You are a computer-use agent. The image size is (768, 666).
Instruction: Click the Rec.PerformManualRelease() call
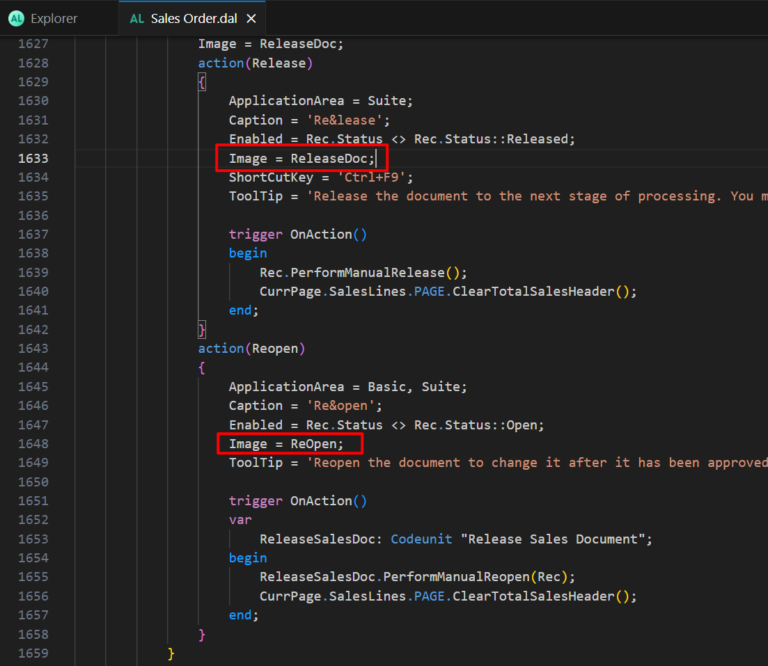click(x=363, y=273)
